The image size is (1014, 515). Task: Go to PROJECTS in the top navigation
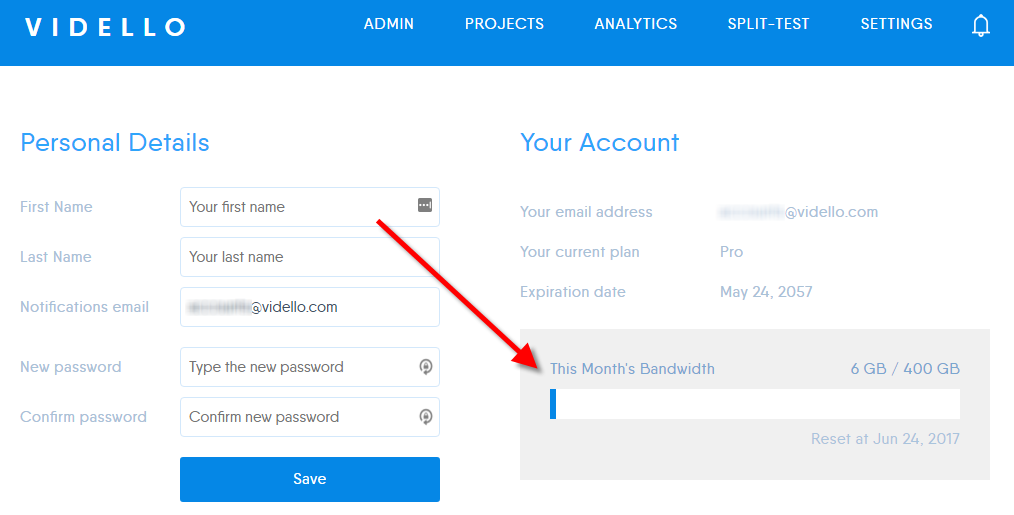[504, 24]
